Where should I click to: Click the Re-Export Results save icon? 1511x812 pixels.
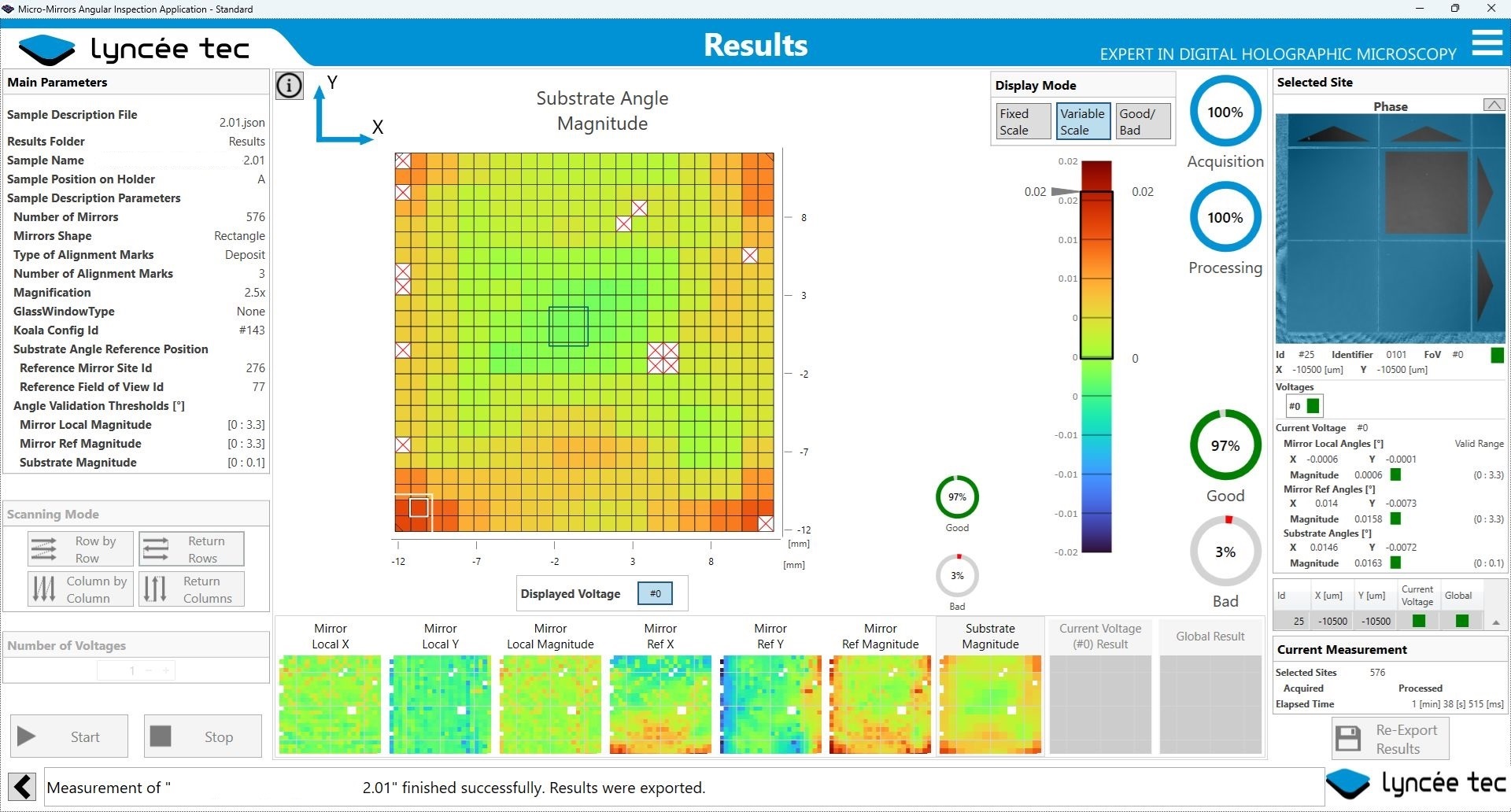click(x=1348, y=739)
